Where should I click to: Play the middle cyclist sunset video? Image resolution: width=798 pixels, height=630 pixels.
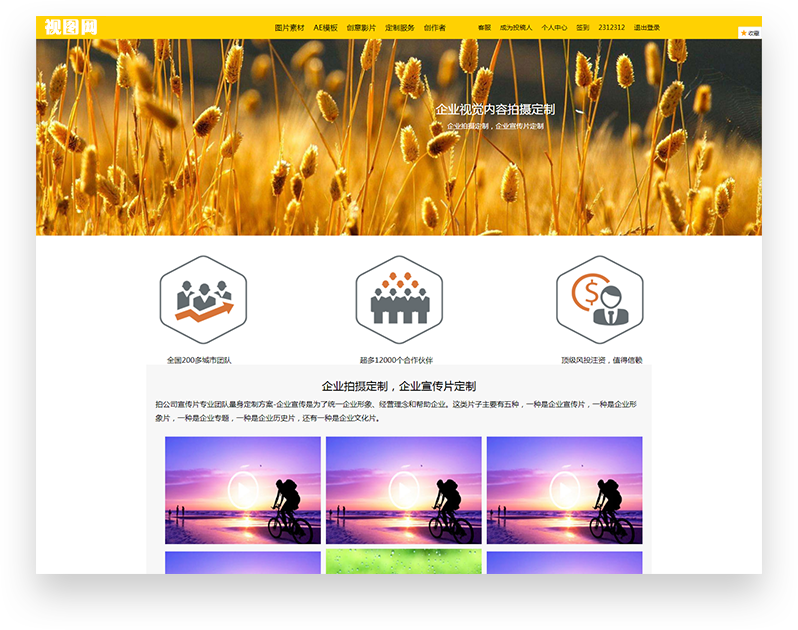click(404, 490)
